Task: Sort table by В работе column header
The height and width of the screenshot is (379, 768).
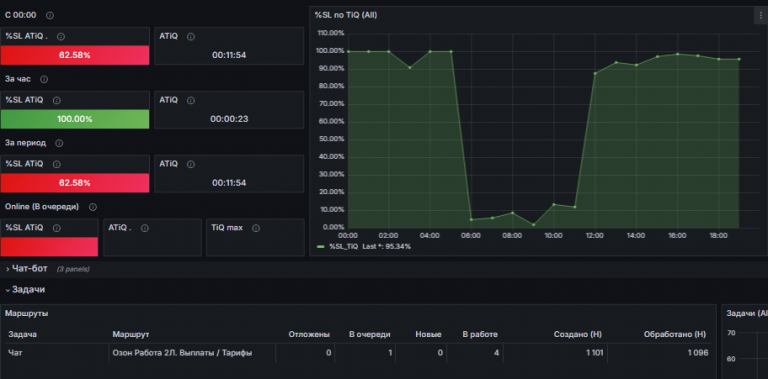Action: 480,334
